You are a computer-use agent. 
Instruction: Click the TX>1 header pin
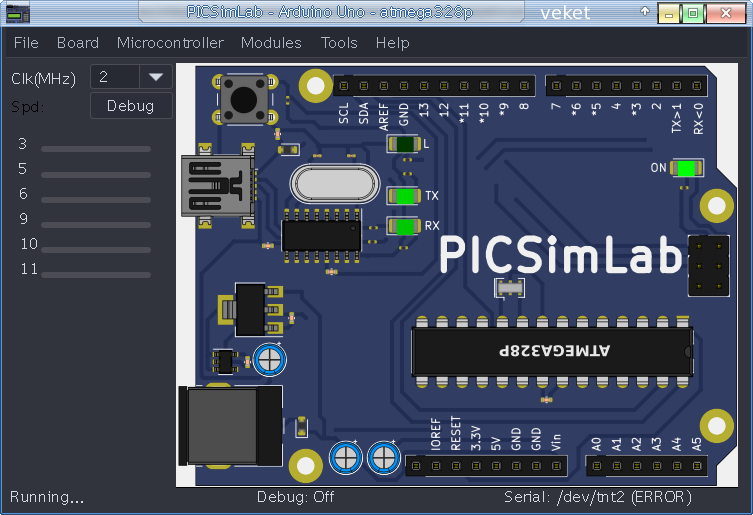[677, 86]
